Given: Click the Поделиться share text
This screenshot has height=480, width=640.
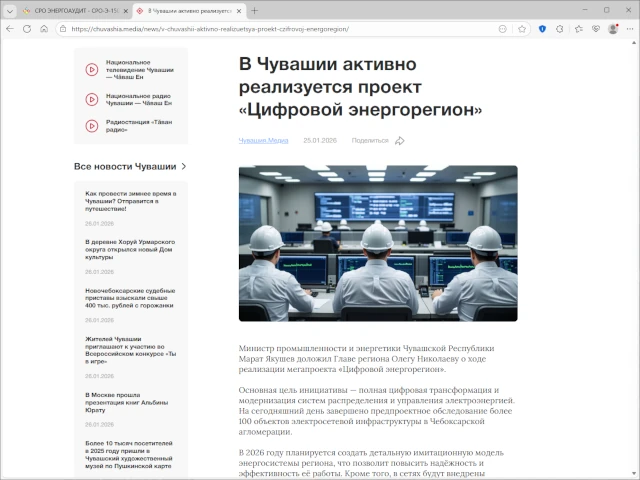Looking at the screenshot, I should point(370,140).
